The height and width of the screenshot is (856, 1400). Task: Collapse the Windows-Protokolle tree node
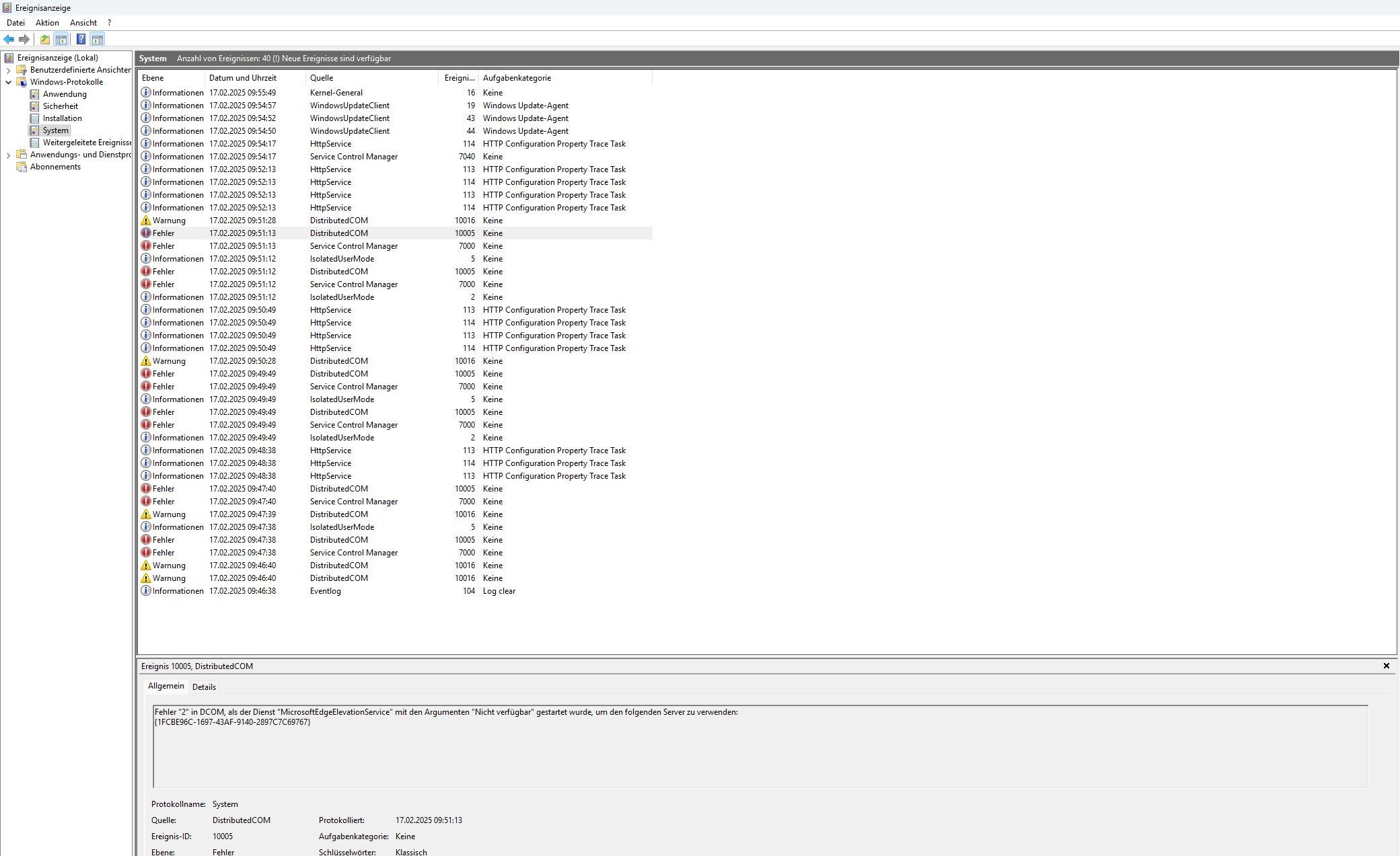click(x=8, y=82)
